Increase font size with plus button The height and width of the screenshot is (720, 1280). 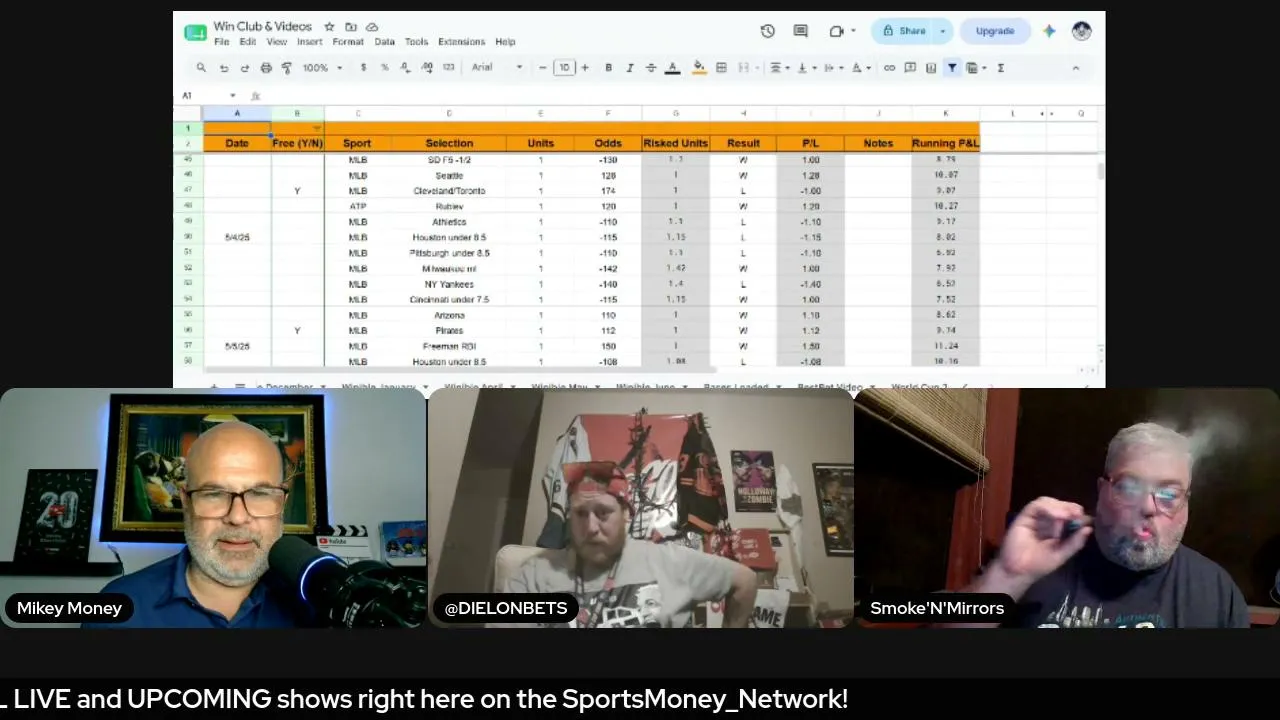(586, 68)
